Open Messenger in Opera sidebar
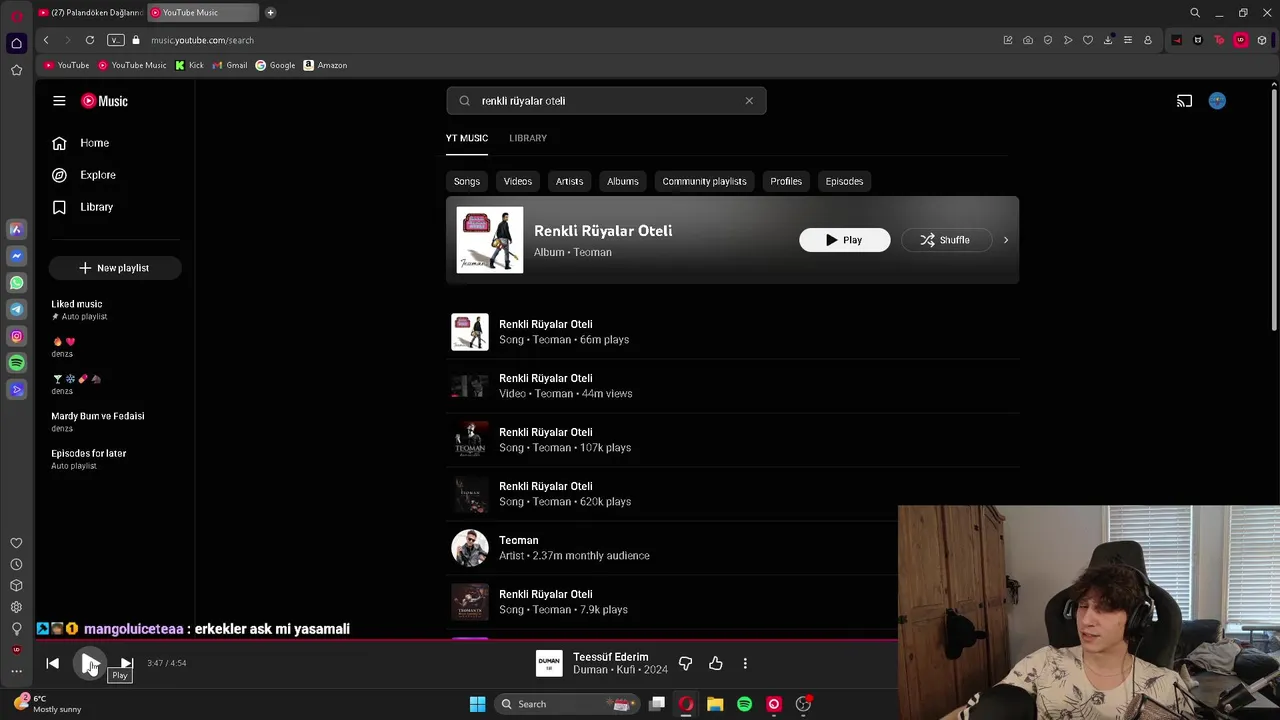This screenshot has height=720, width=1280. point(16,256)
